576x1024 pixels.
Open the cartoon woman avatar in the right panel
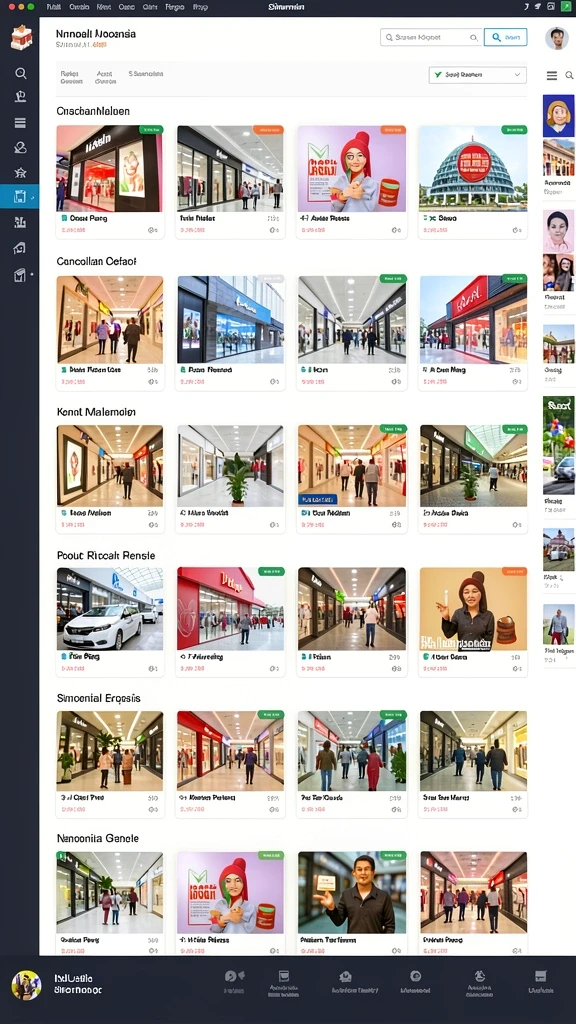point(559,116)
